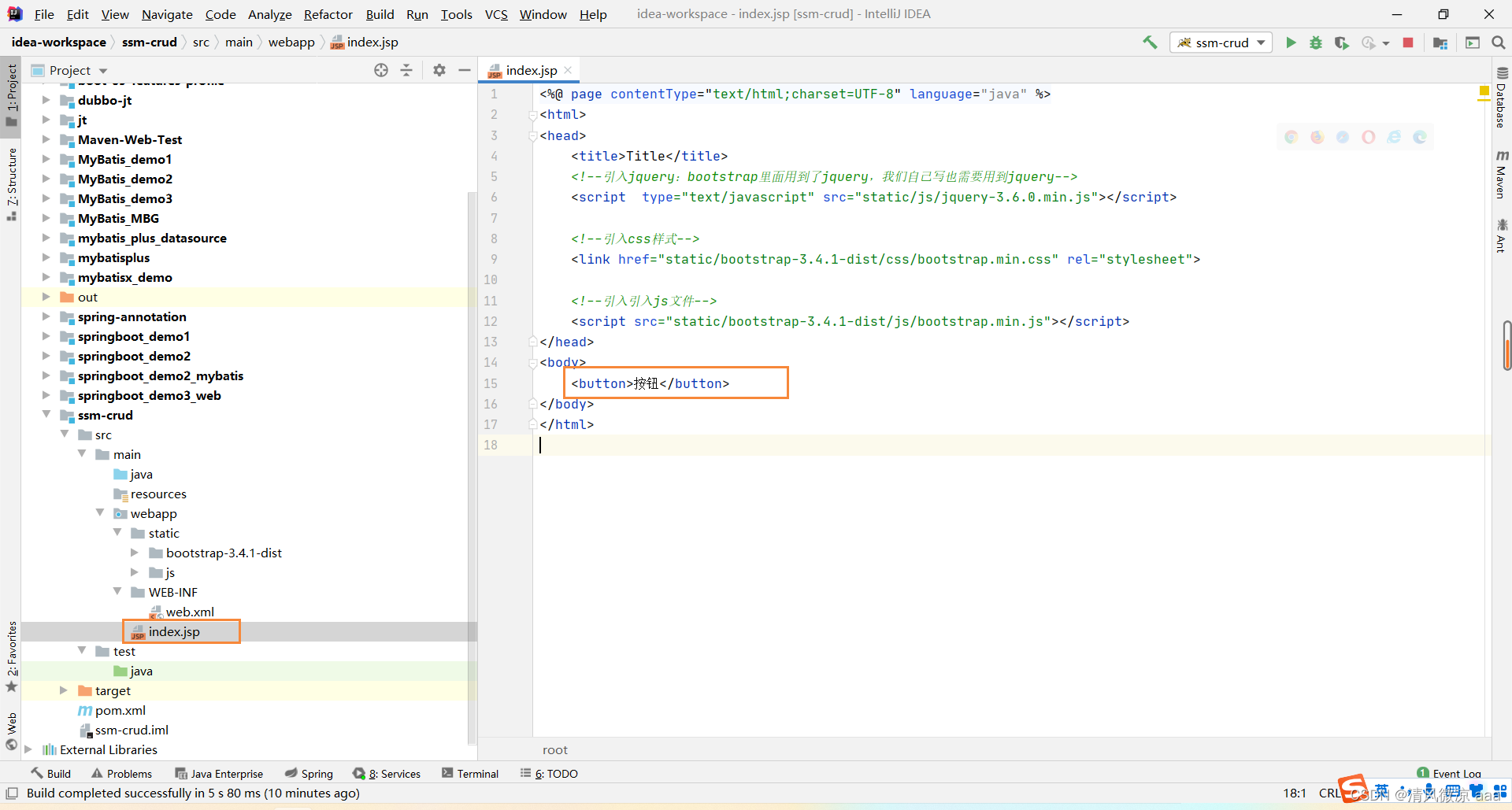Expand External Libraries node
The width and height of the screenshot is (1512, 810).
click(x=28, y=749)
